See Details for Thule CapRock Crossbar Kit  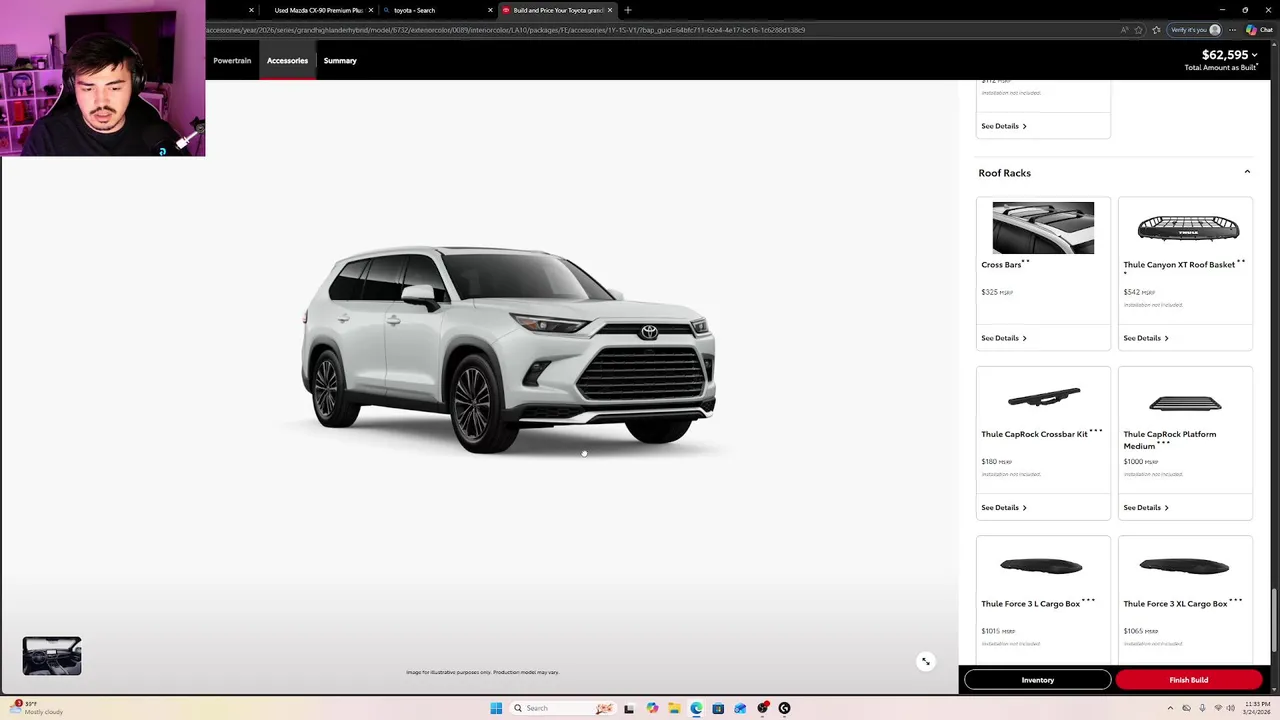pos(1004,508)
